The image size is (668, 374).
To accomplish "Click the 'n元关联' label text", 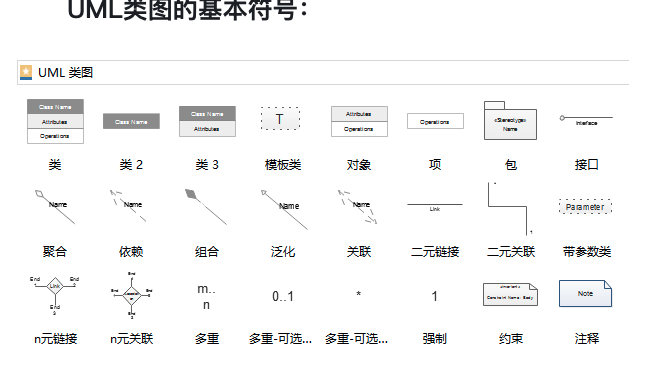I will [131, 339].
